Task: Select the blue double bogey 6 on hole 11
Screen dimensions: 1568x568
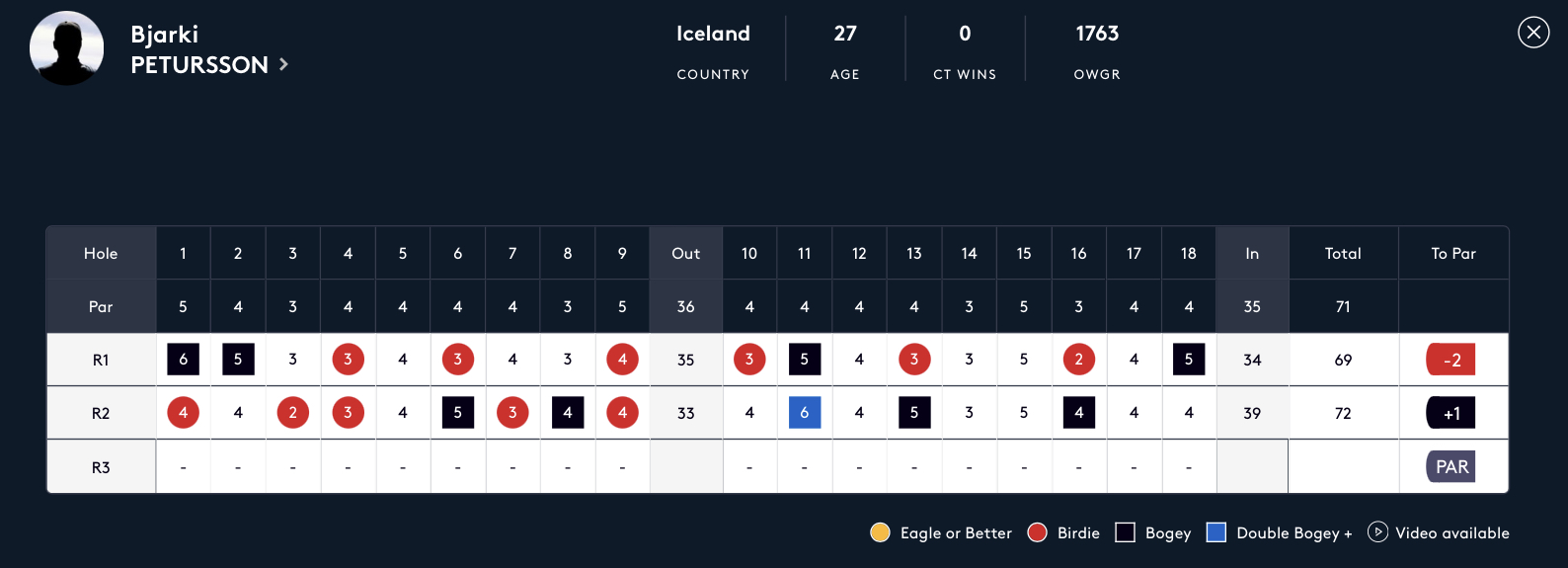Action: click(805, 413)
